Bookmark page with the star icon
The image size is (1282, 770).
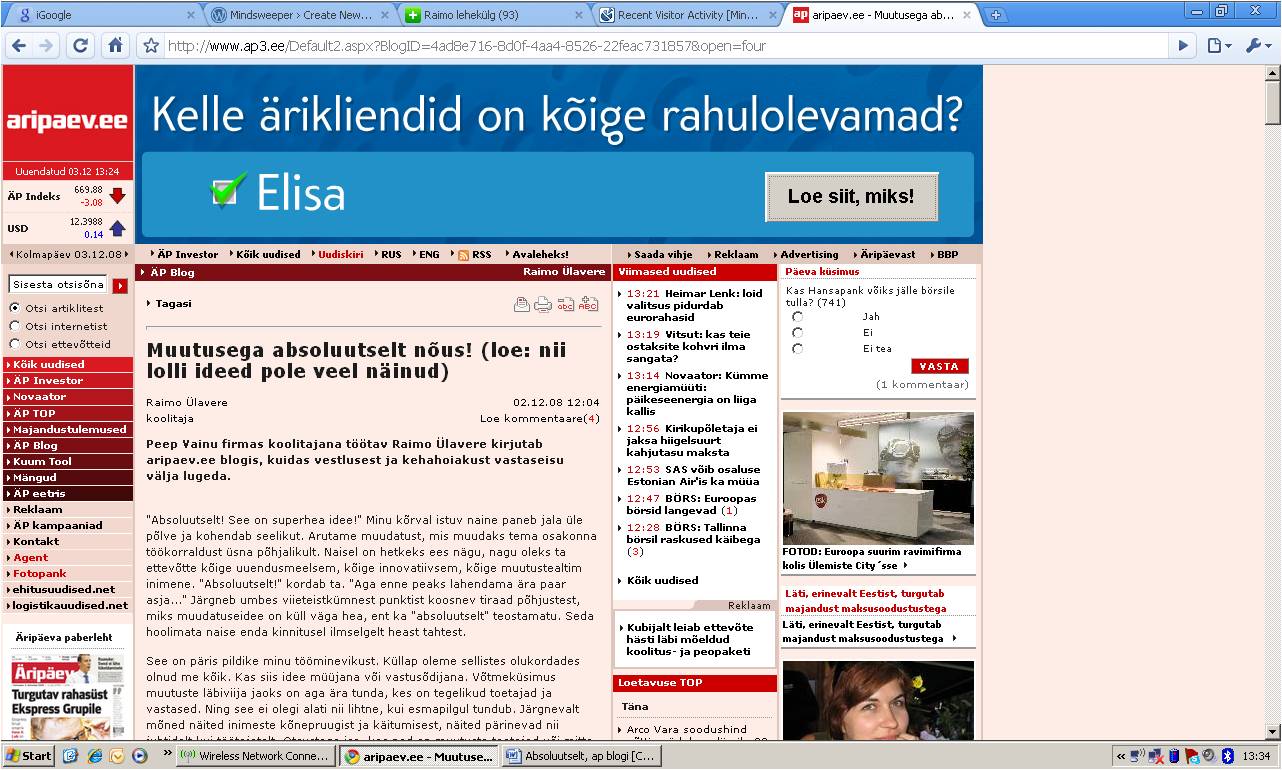click(x=151, y=45)
